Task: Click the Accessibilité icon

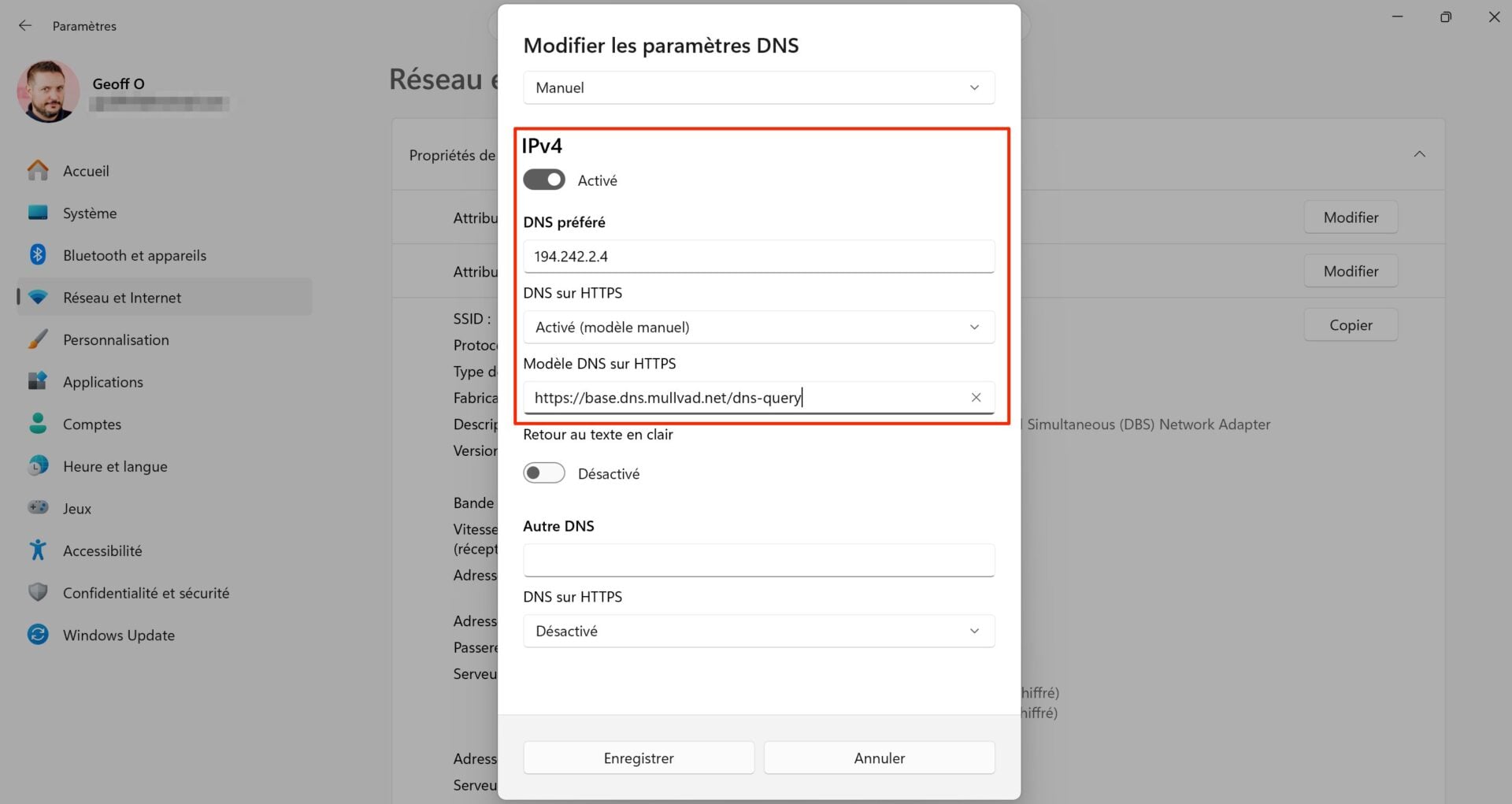Action: [38, 550]
